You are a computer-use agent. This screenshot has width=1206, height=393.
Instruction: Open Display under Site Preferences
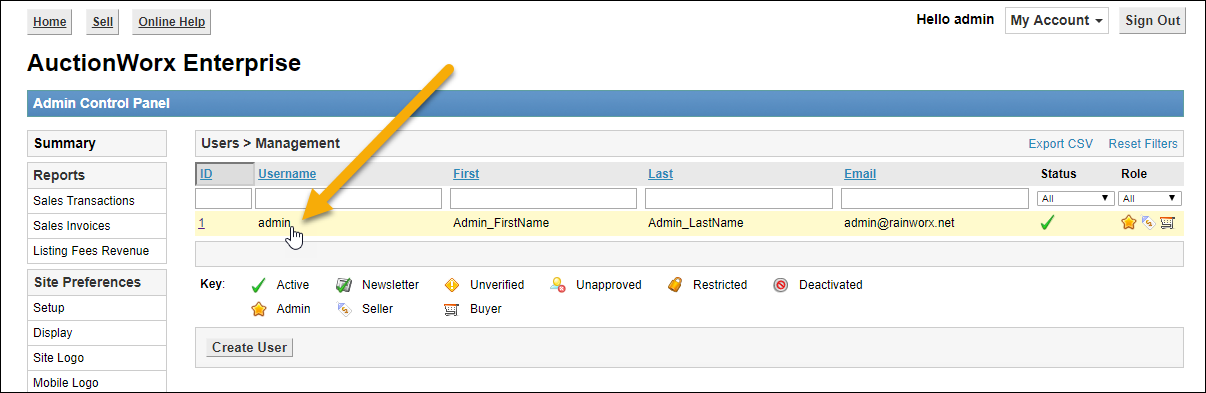click(x=97, y=333)
